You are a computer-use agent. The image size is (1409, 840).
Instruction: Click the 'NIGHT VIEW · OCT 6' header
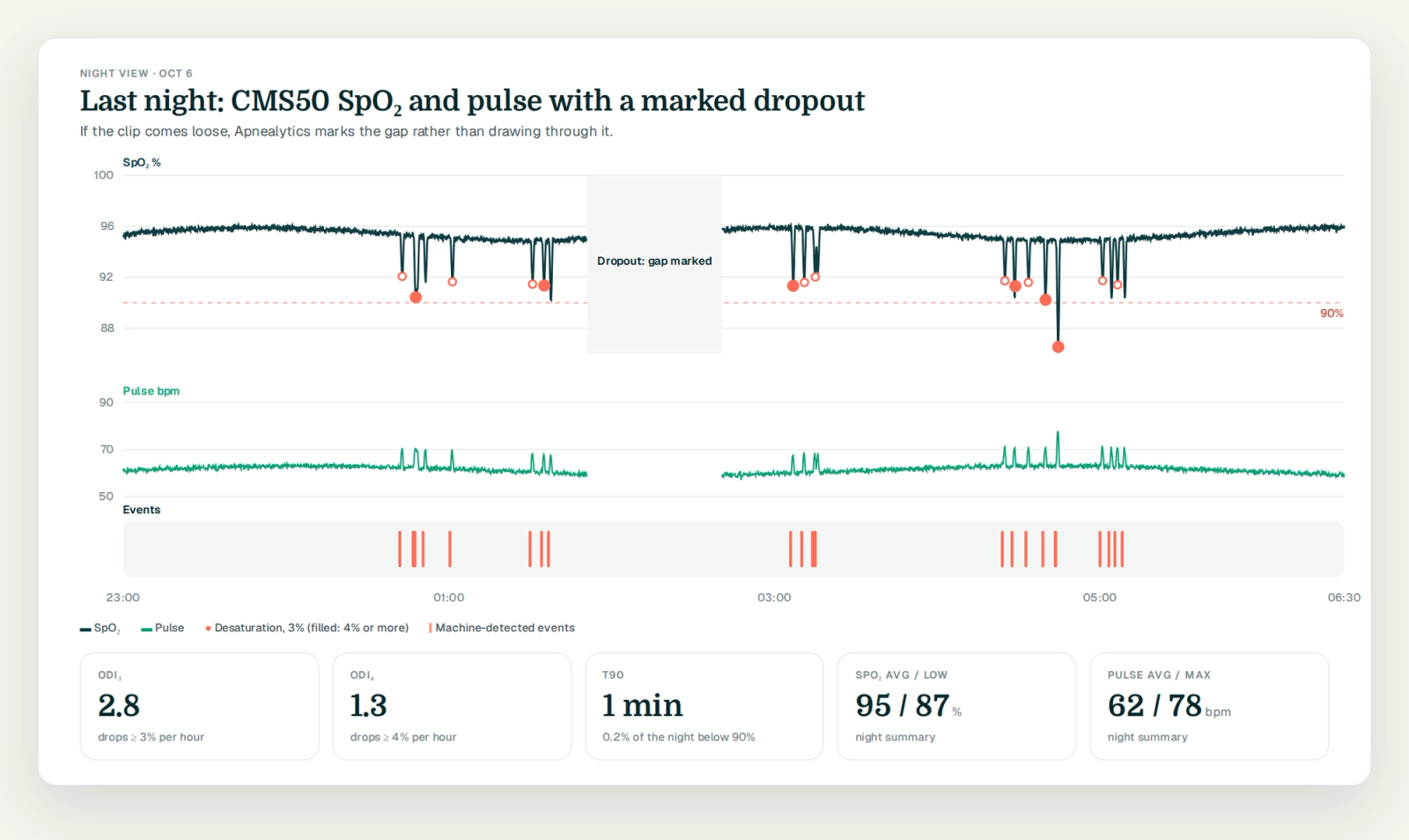click(136, 73)
